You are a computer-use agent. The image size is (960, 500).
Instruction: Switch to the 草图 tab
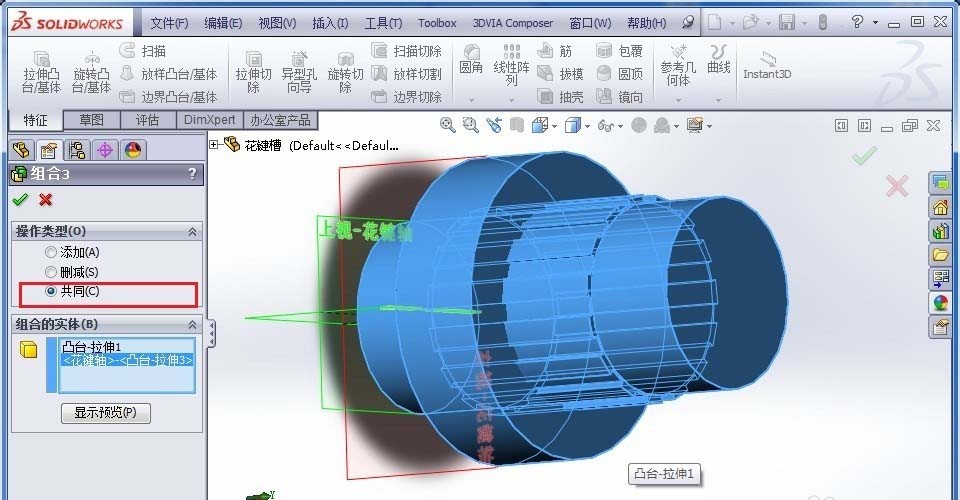point(91,120)
